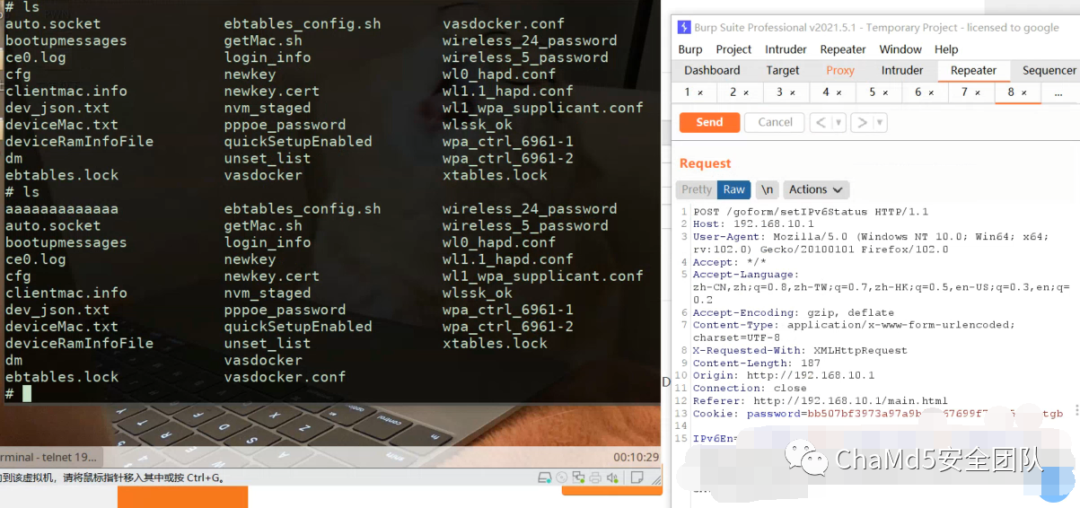Viewport: 1080px width, 508px height.
Task: Close Repeater tab 7 with its x
Action: [977, 92]
